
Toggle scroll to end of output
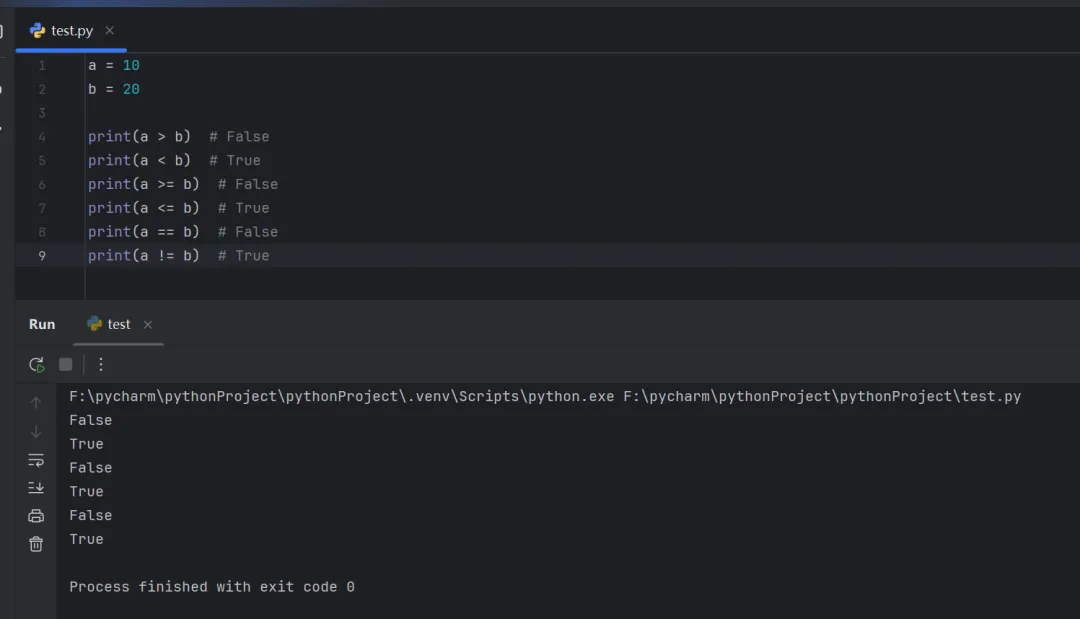pos(36,488)
